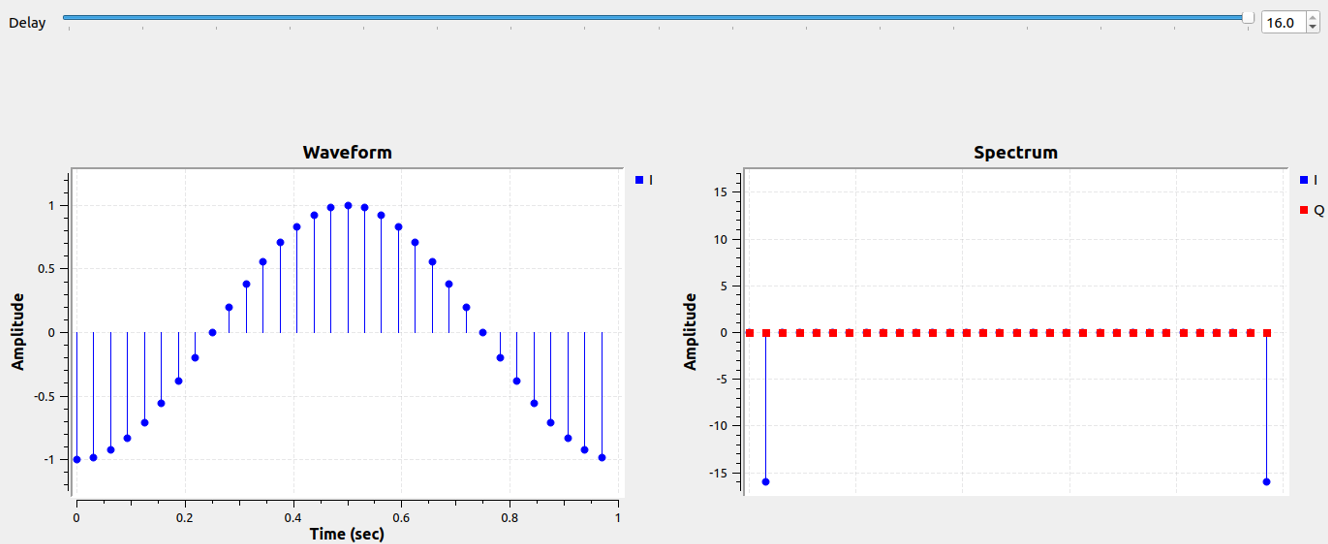Click the Waveform peak sample at 0.5 sec
1328x544 pixels.
[347, 205]
